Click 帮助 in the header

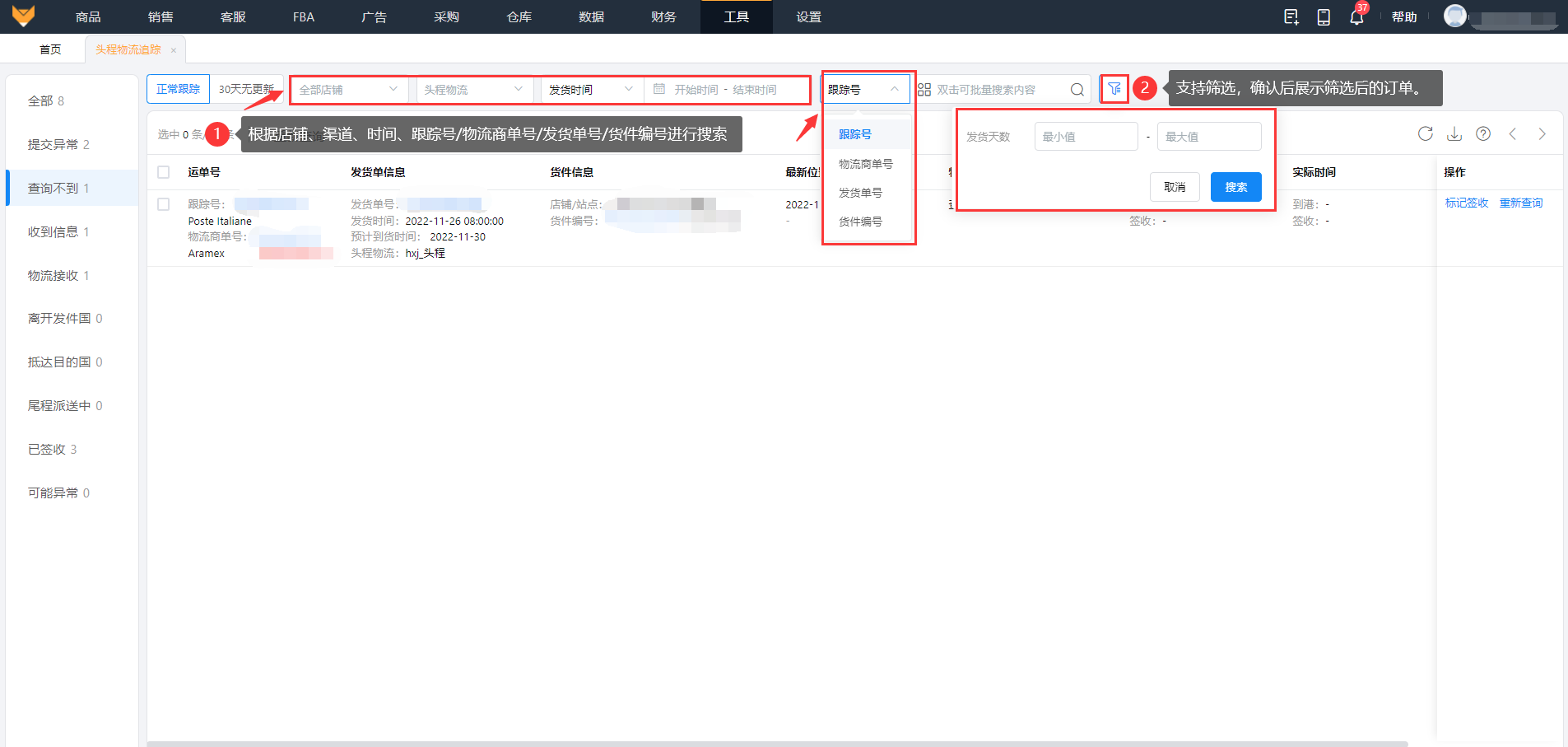(1404, 16)
